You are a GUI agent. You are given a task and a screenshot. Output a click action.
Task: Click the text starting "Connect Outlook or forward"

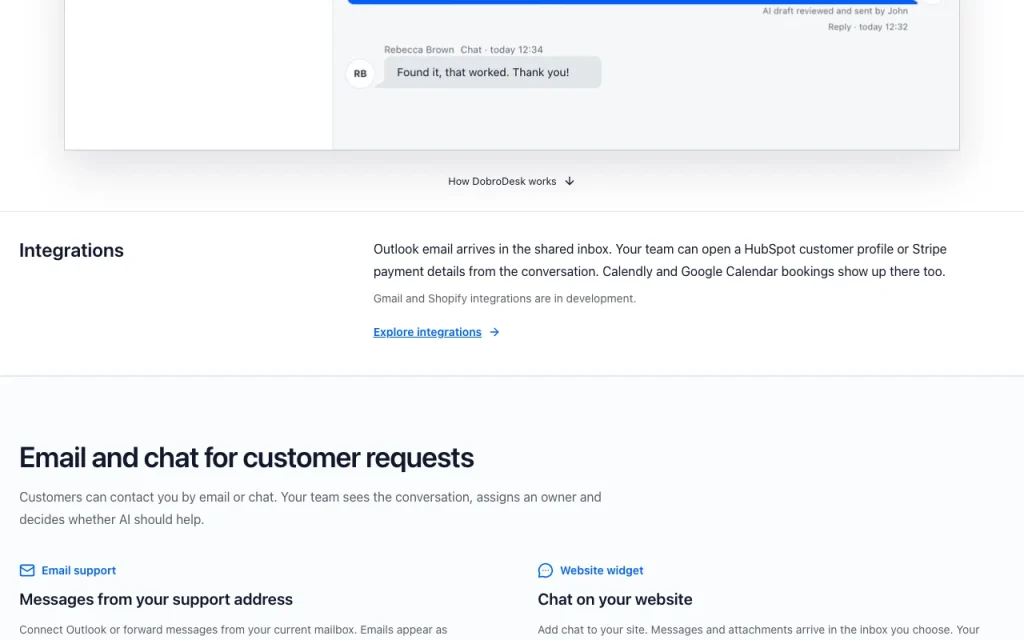233,630
